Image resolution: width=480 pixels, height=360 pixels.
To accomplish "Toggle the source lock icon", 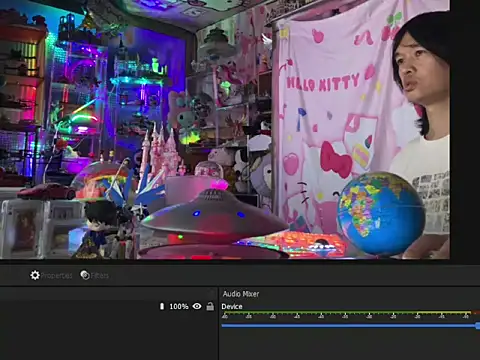I will point(210,306).
